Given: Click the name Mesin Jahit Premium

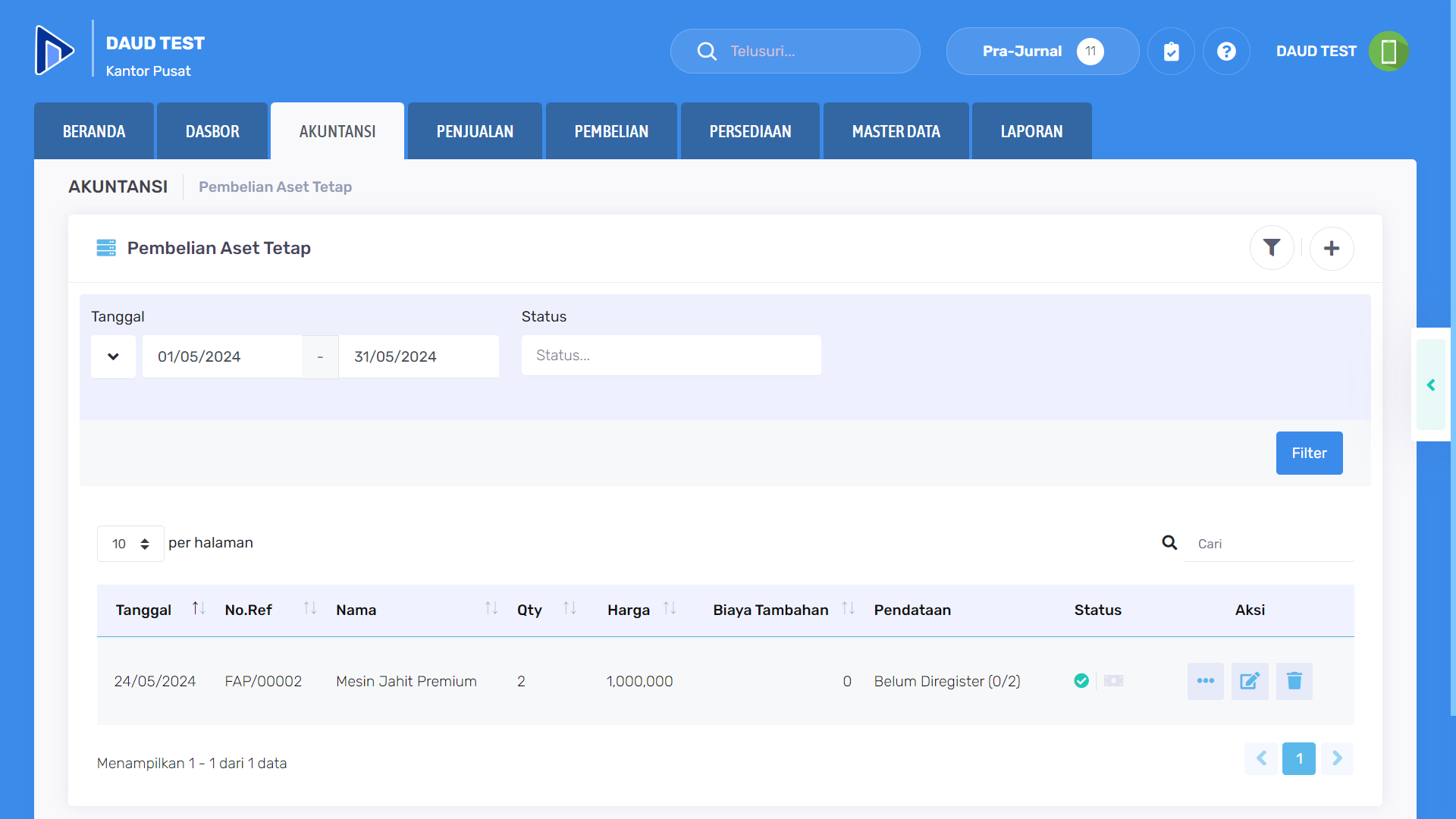Looking at the screenshot, I should [406, 681].
